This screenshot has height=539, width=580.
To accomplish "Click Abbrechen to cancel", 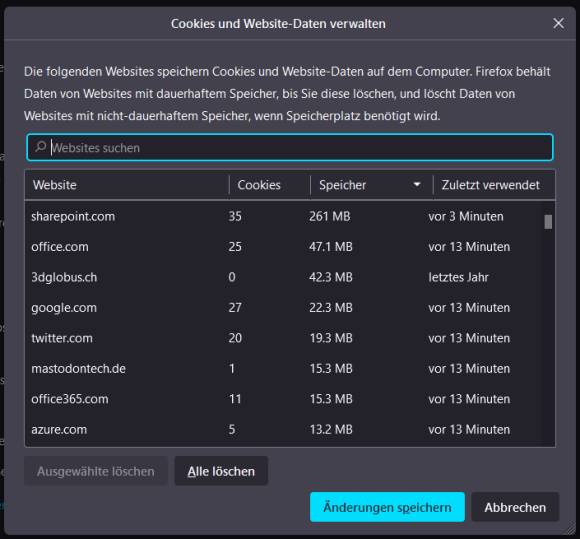I will tap(515, 507).
